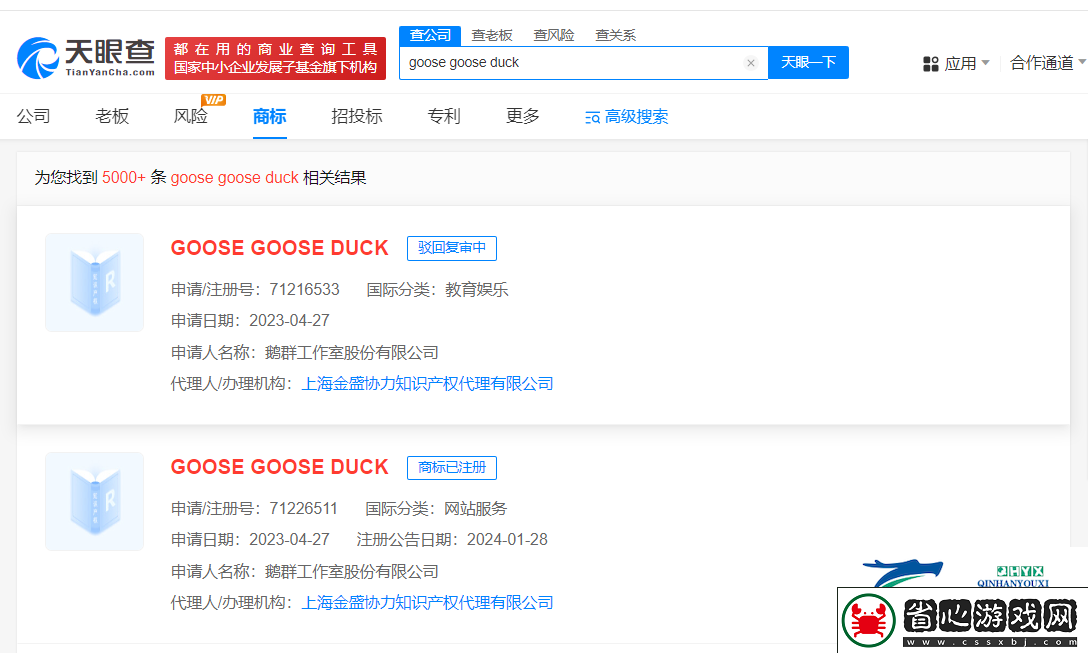Select the 查公司 search tab
This screenshot has width=1088, height=653.
tap(430, 35)
